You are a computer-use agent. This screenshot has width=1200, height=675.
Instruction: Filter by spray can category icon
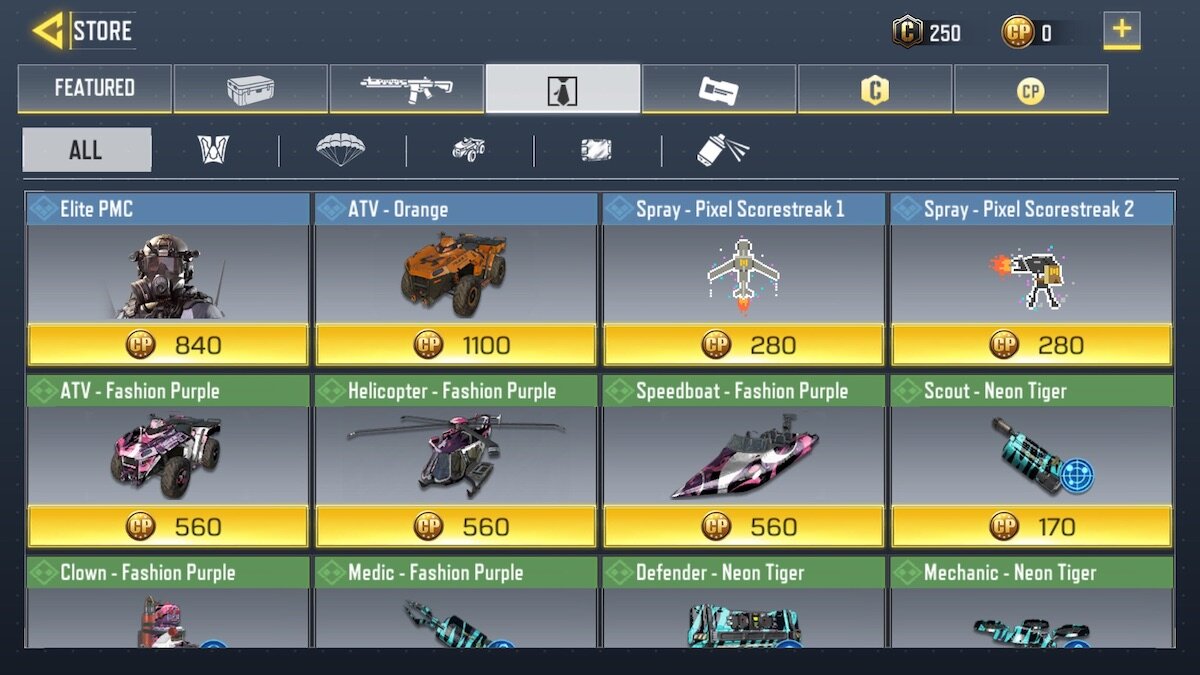tap(722, 151)
